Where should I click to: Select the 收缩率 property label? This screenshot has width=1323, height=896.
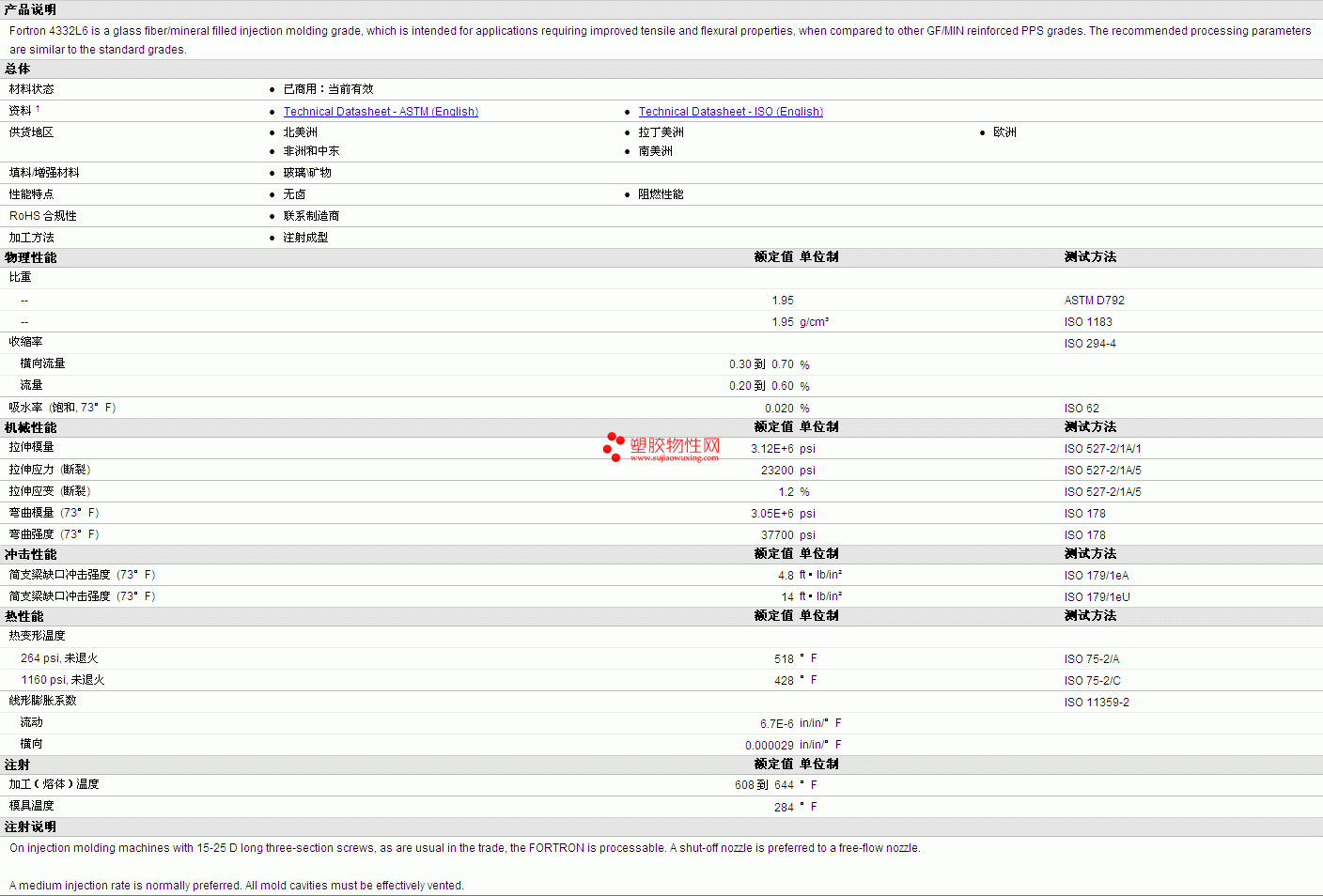click(26, 342)
